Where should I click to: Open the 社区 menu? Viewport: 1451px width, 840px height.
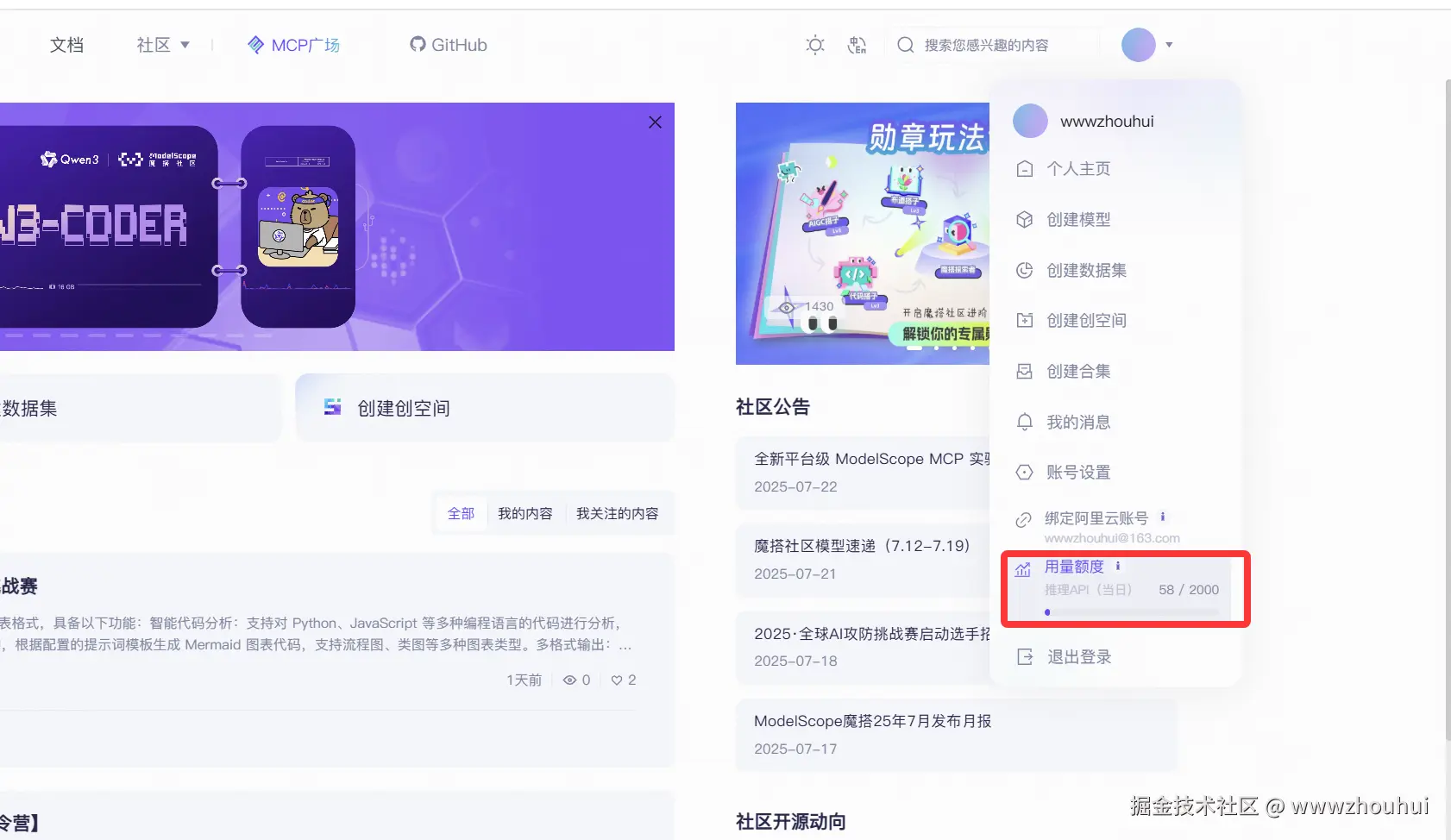click(x=154, y=45)
